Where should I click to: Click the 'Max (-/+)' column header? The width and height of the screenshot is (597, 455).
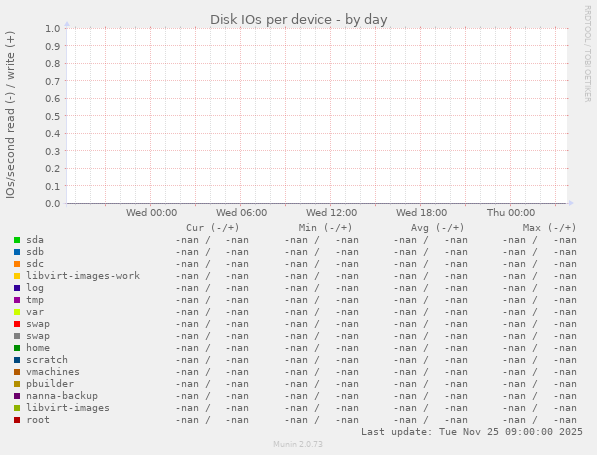click(x=549, y=228)
